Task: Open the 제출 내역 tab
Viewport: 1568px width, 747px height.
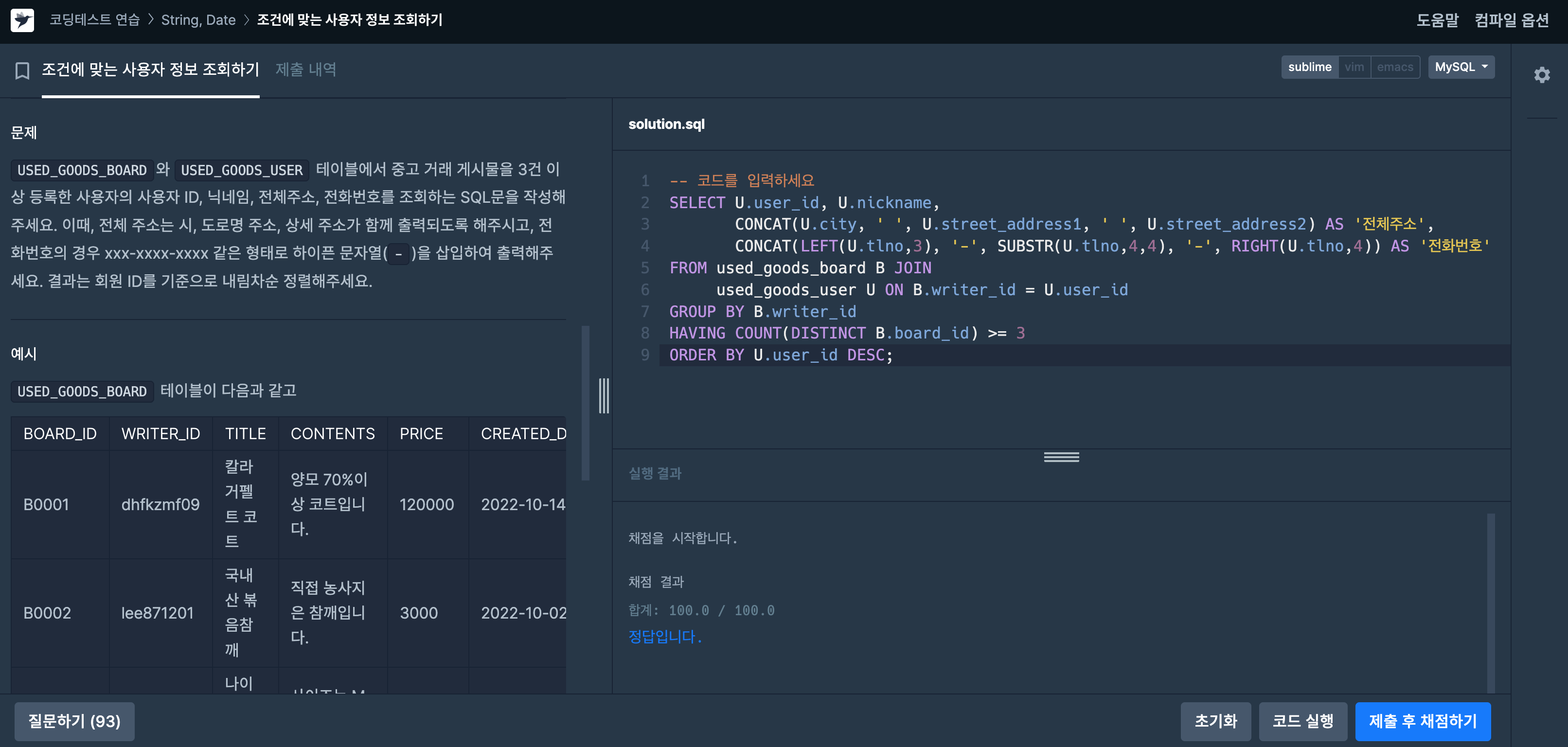Action: click(305, 70)
